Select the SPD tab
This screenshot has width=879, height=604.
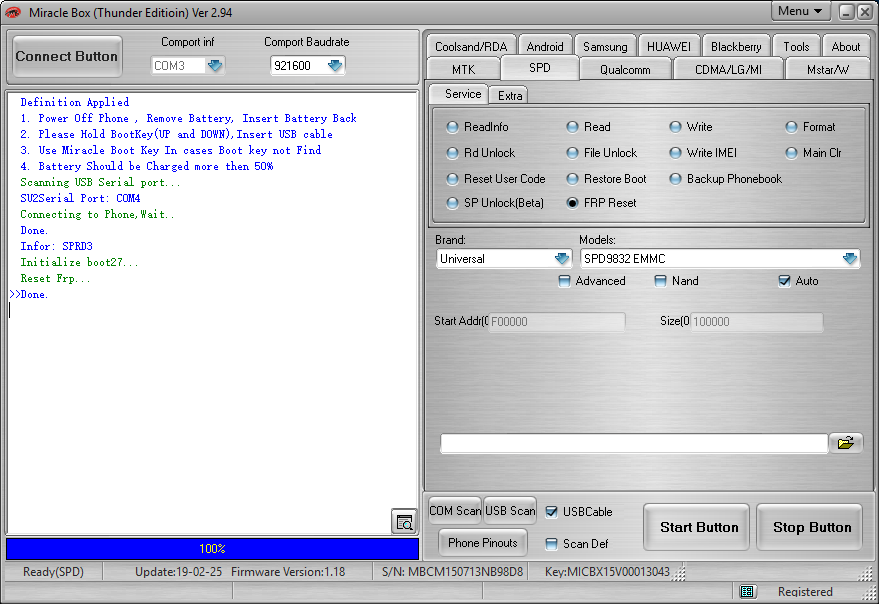click(540, 68)
